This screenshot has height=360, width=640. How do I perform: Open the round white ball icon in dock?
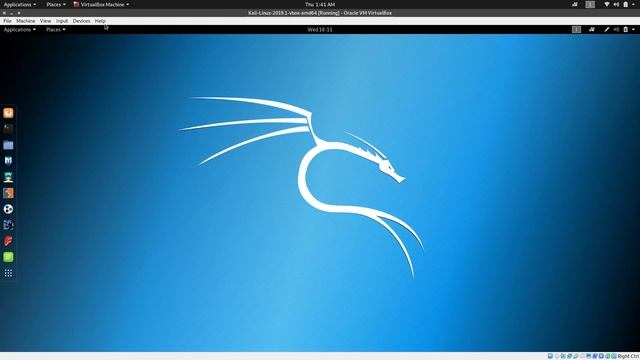pyautogui.click(x=8, y=209)
